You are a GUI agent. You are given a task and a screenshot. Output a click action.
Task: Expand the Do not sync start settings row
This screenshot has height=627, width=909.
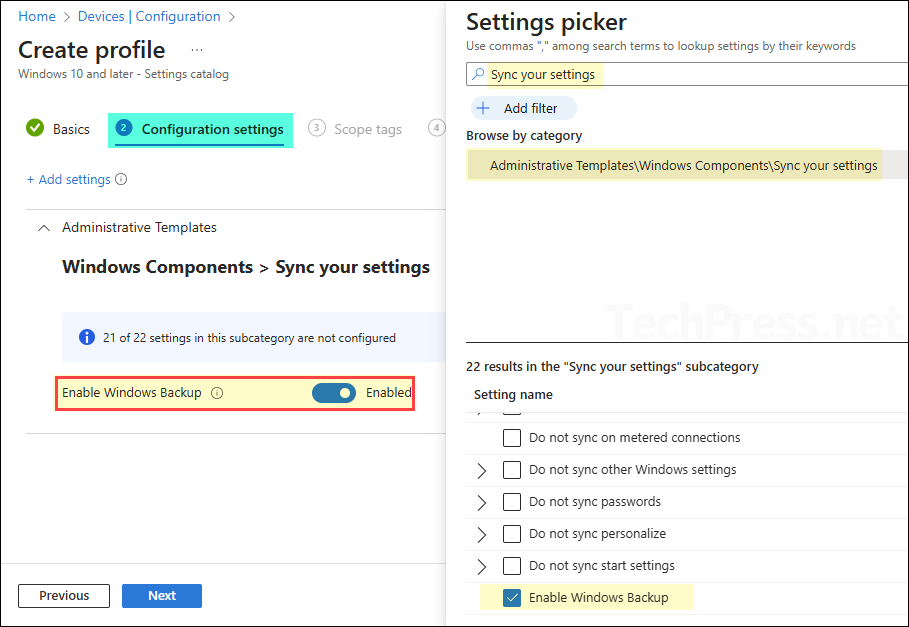point(481,566)
